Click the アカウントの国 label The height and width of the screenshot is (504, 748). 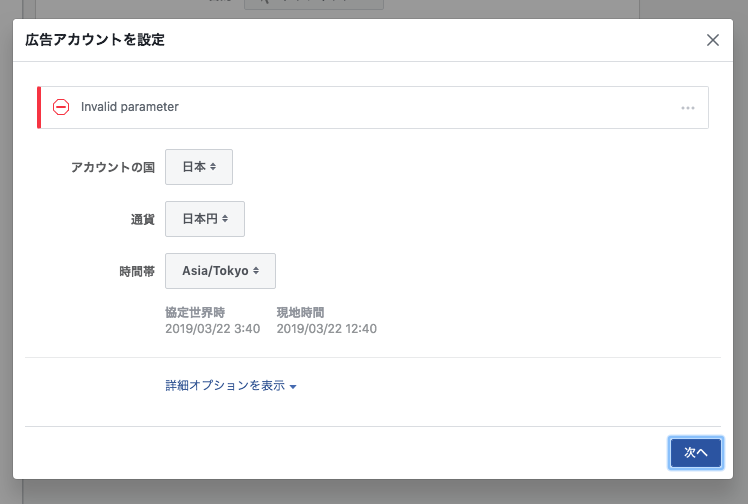pyautogui.click(x=113, y=167)
